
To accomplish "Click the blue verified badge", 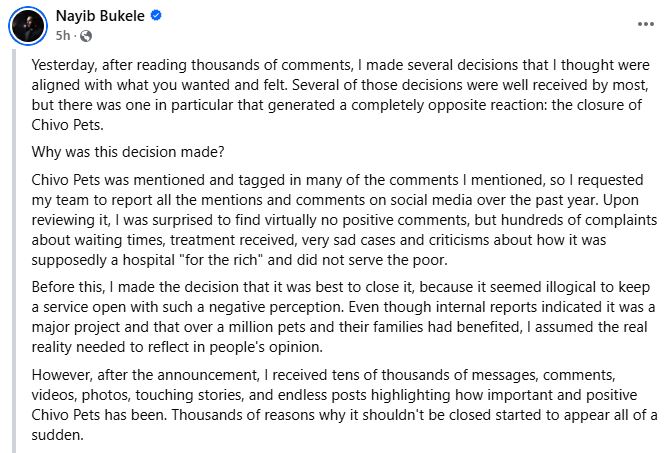I will tap(156, 16).
